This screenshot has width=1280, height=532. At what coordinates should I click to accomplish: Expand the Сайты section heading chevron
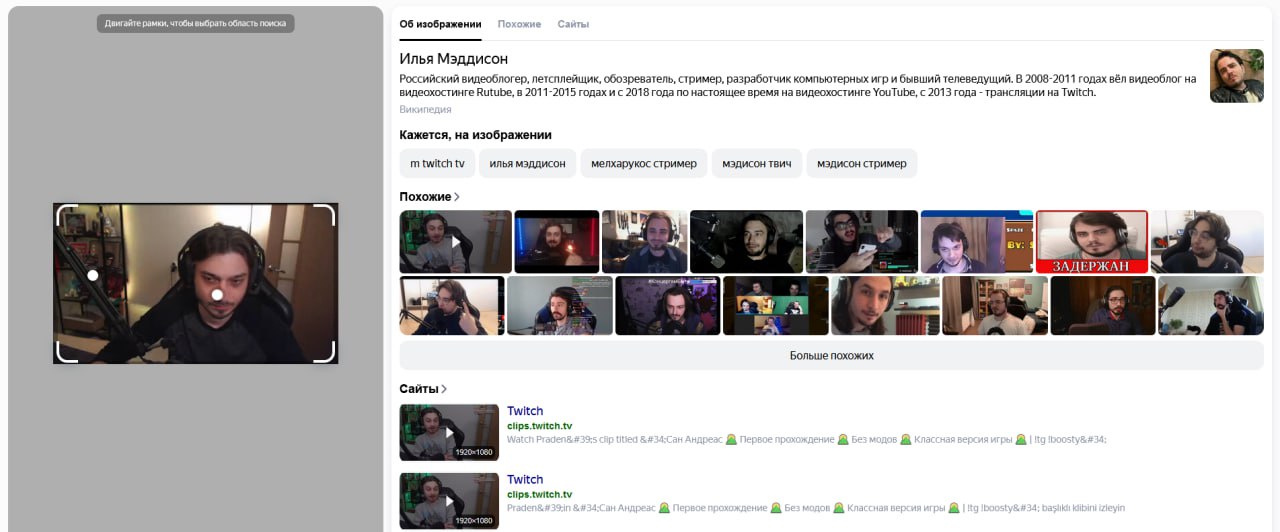click(444, 389)
